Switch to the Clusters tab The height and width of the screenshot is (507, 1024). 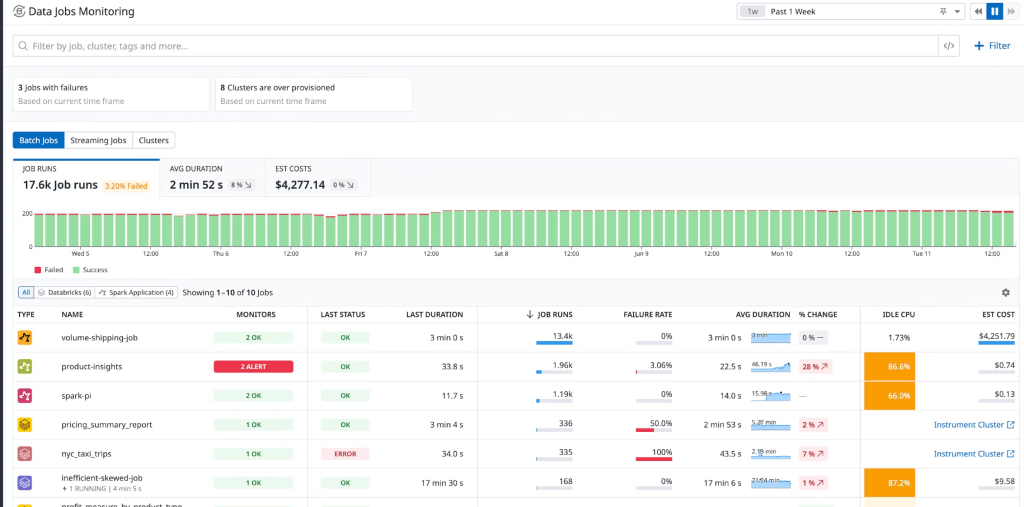(153, 140)
